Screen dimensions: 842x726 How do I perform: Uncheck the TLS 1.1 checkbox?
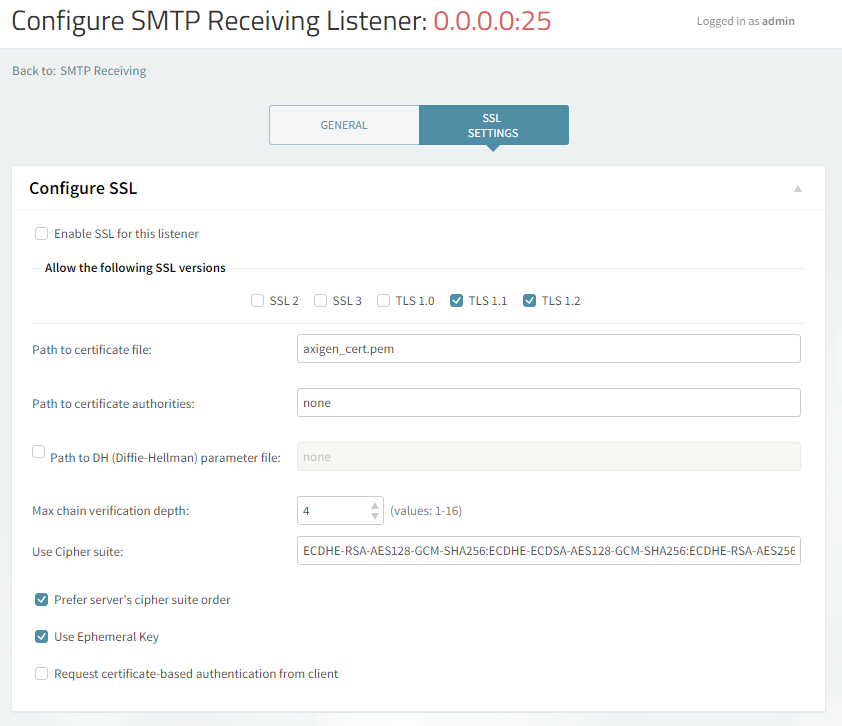[x=457, y=300]
